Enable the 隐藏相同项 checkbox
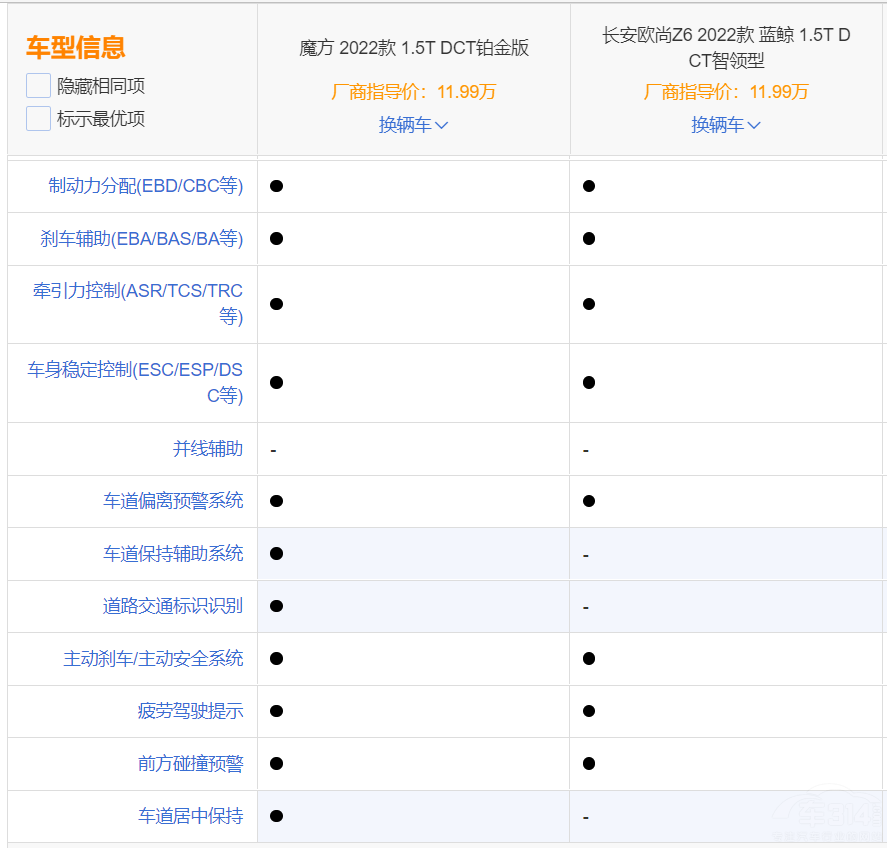The width and height of the screenshot is (887, 848). [38, 85]
